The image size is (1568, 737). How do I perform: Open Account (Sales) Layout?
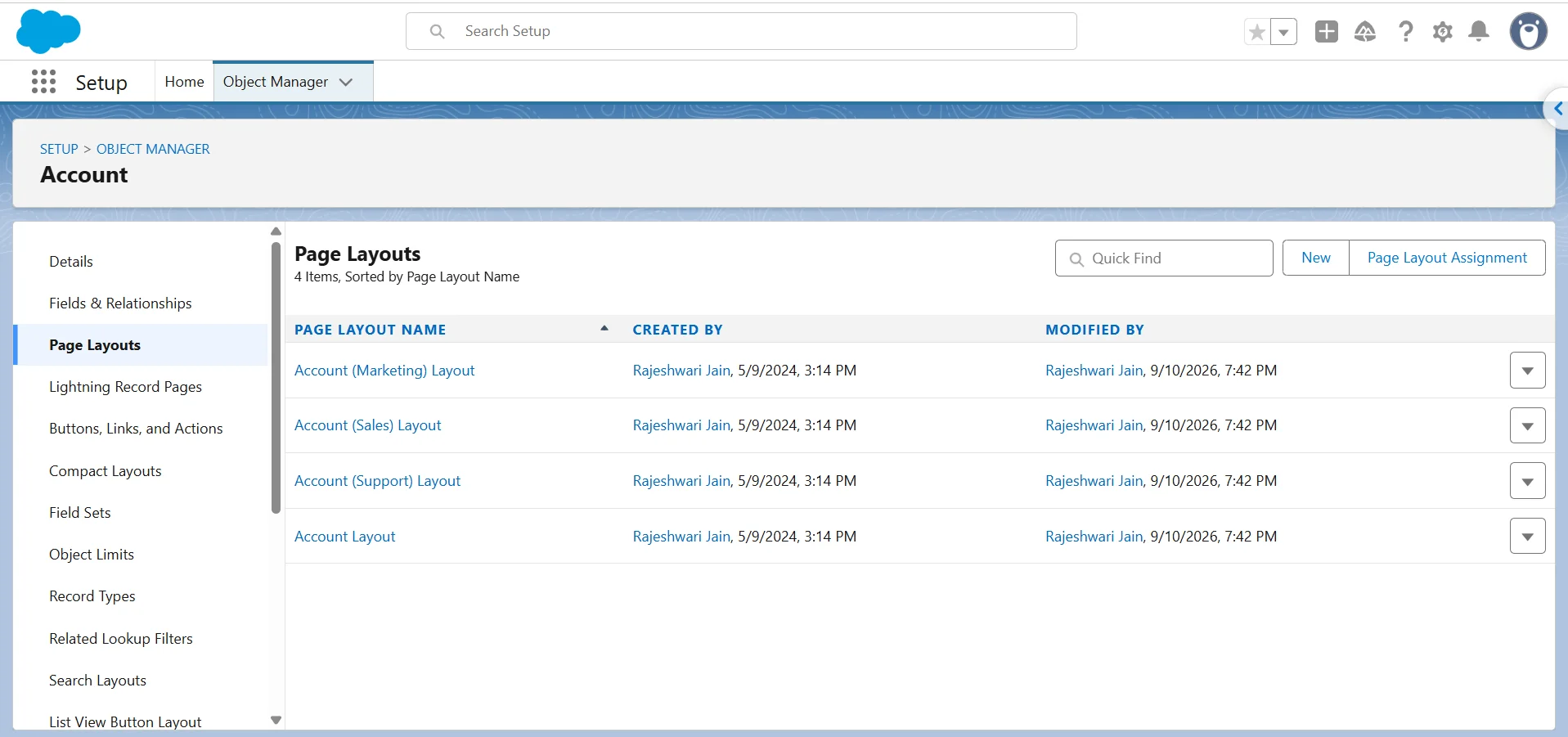click(x=367, y=425)
